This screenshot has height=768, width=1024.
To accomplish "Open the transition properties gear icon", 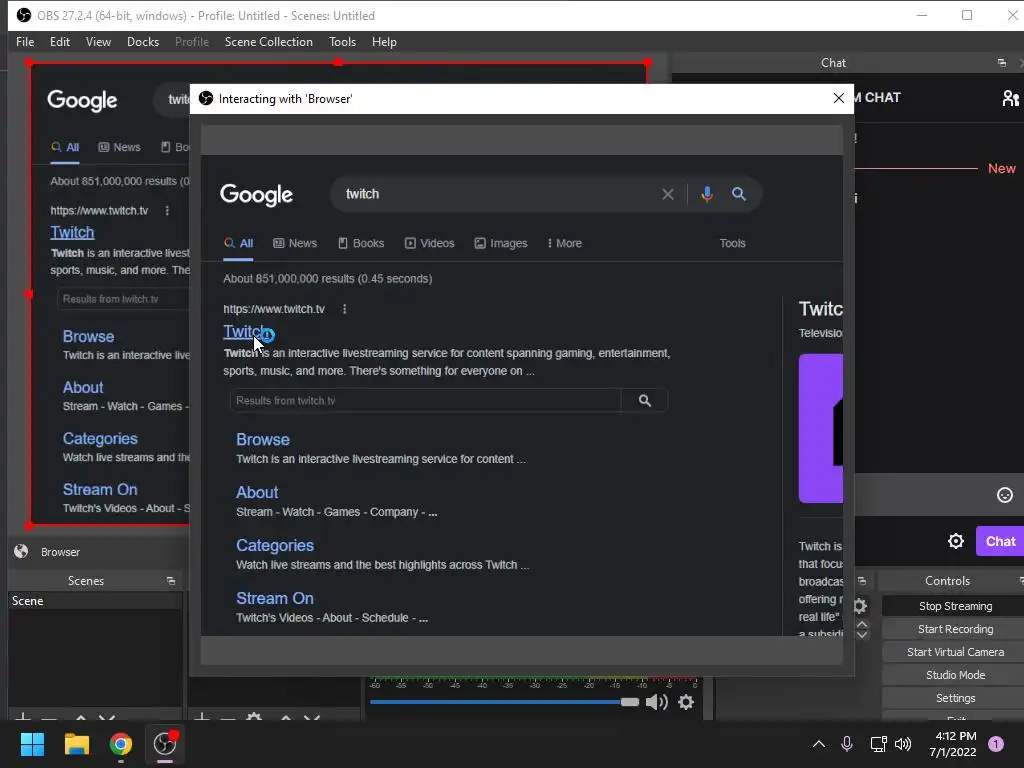I will tap(860, 606).
